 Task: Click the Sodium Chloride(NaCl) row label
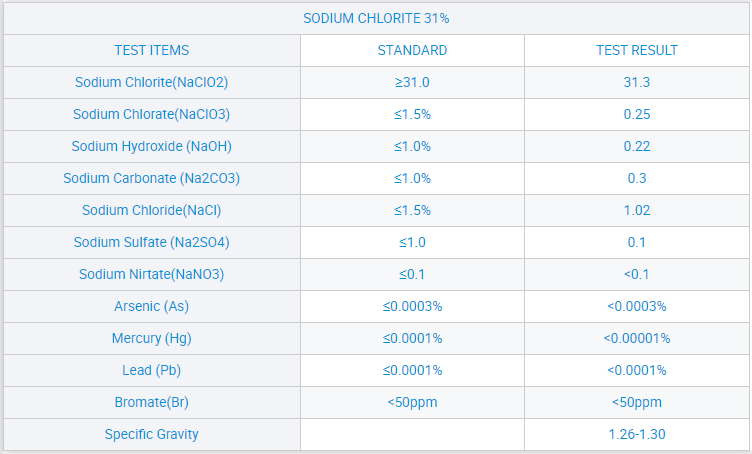tap(152, 210)
